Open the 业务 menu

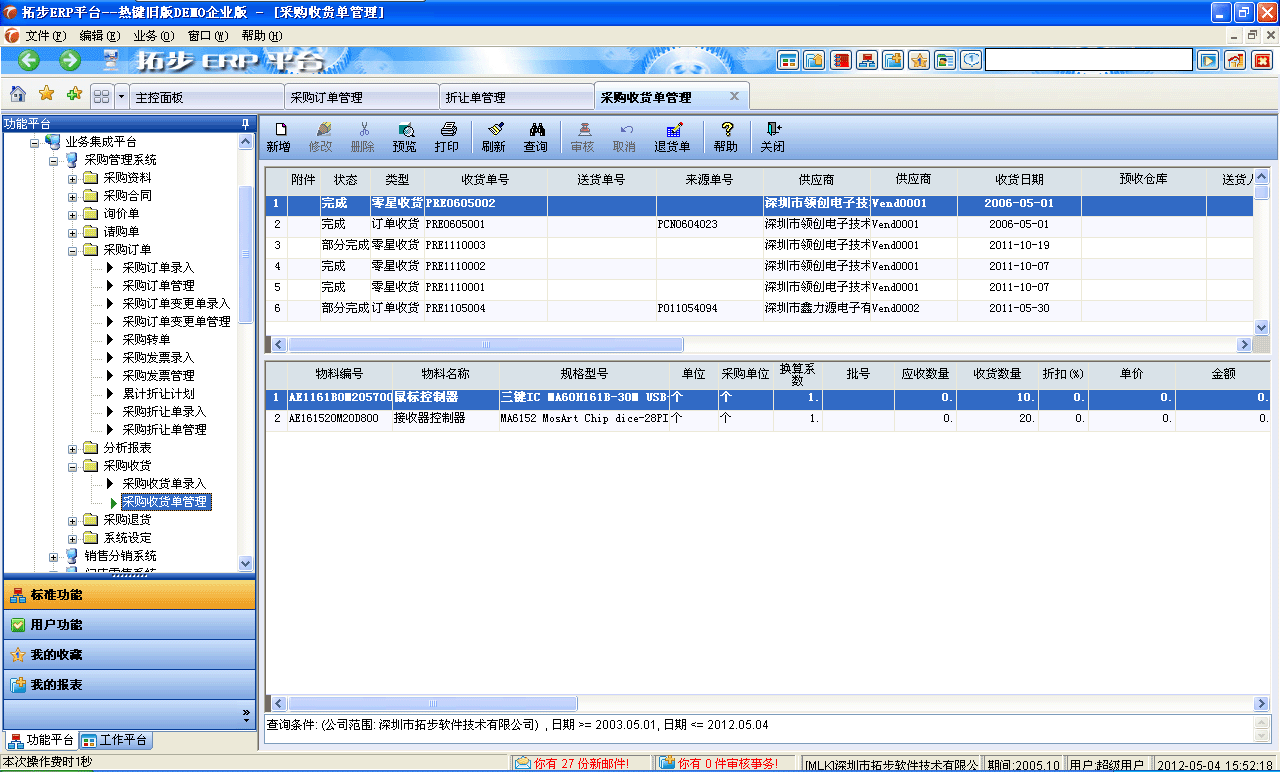[x=152, y=35]
